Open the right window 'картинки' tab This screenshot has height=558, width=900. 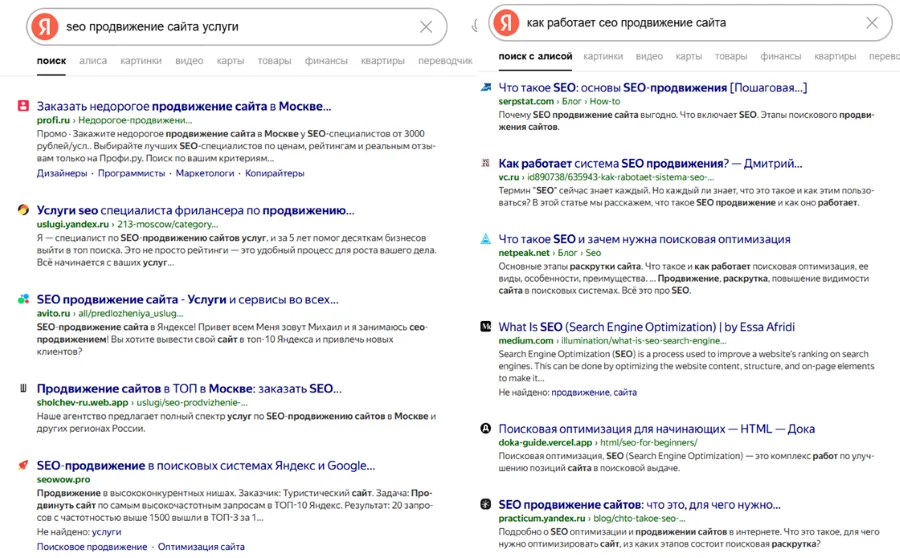603,56
